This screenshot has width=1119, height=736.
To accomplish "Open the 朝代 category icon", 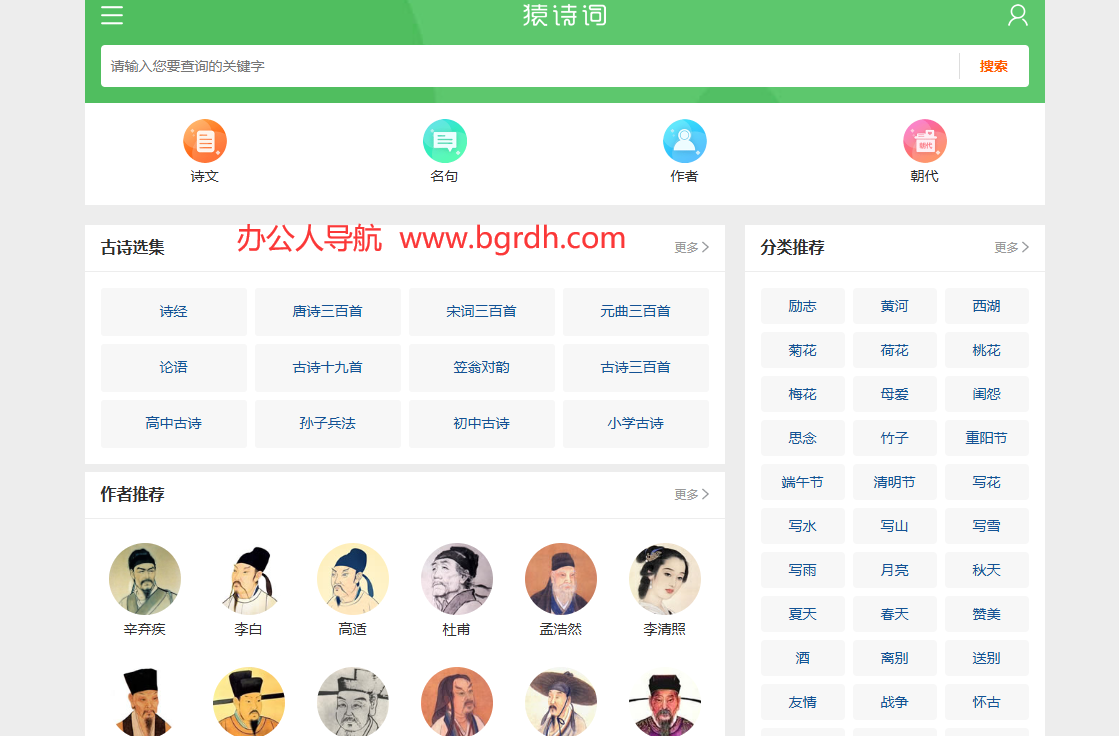I will click(925, 141).
